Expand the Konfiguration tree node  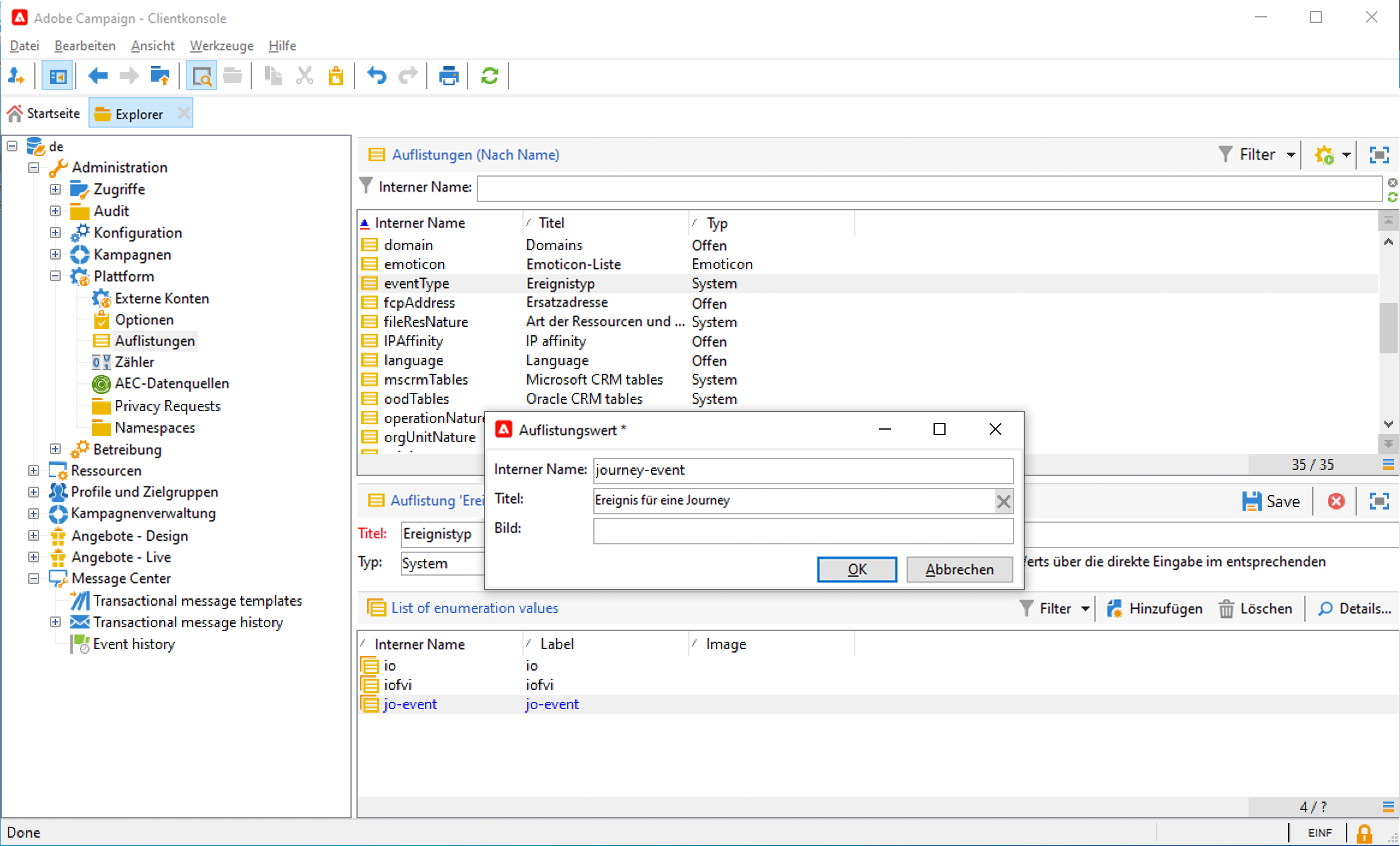(x=55, y=233)
